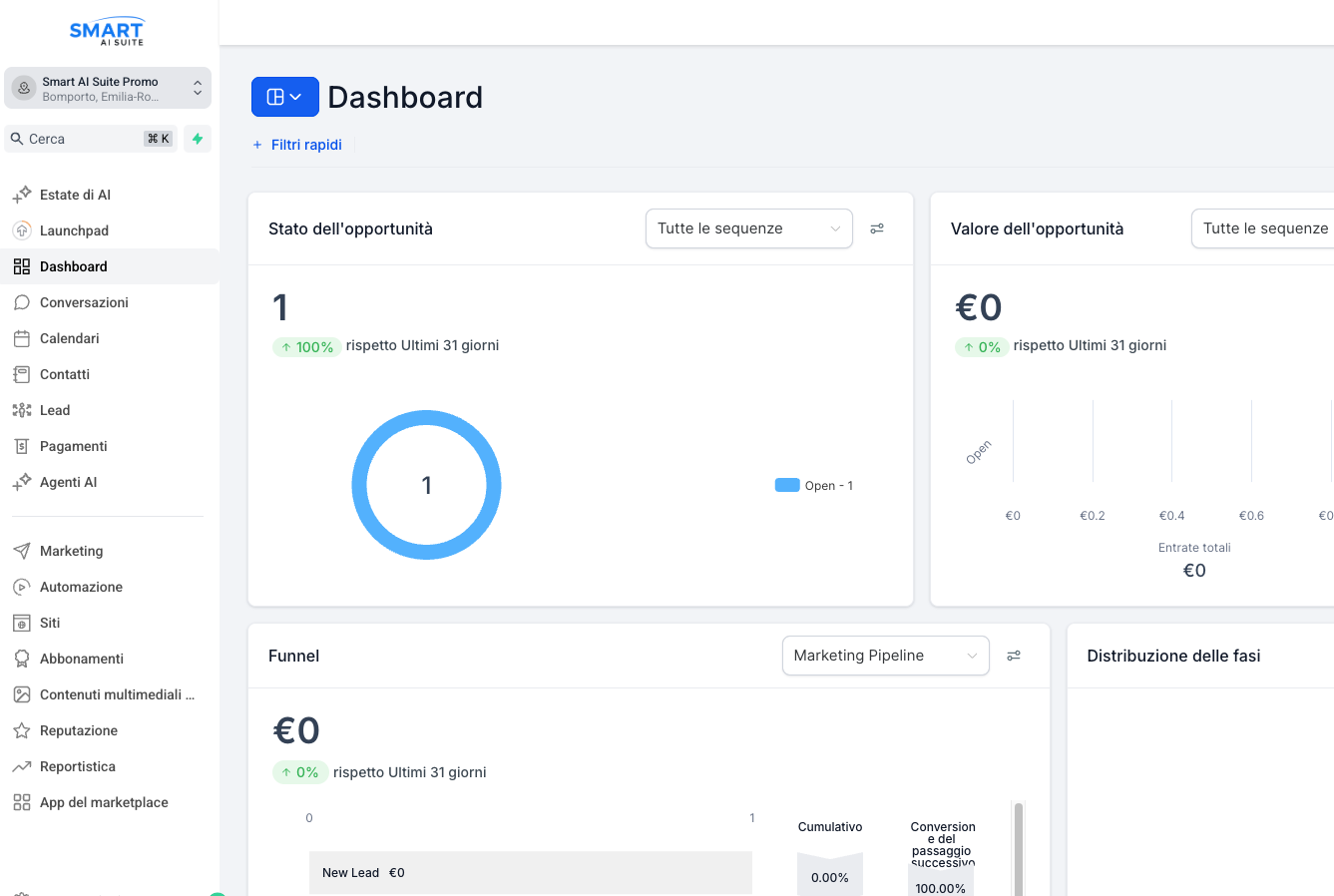Open the Automazione section
This screenshot has height=896, width=1334.
(x=81, y=587)
